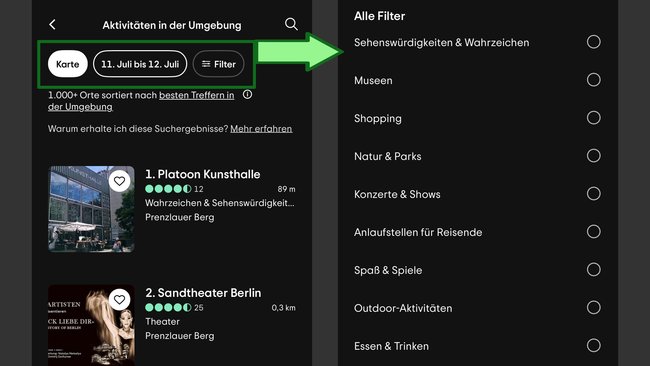The height and width of the screenshot is (366, 650).
Task: Open search with the magnifier icon
Action: pyautogui.click(x=291, y=24)
